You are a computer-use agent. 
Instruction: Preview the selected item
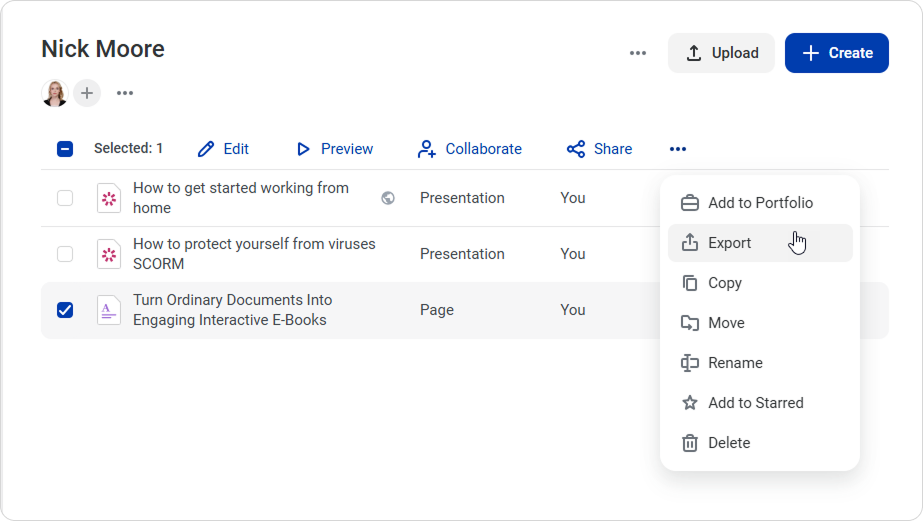click(x=334, y=149)
